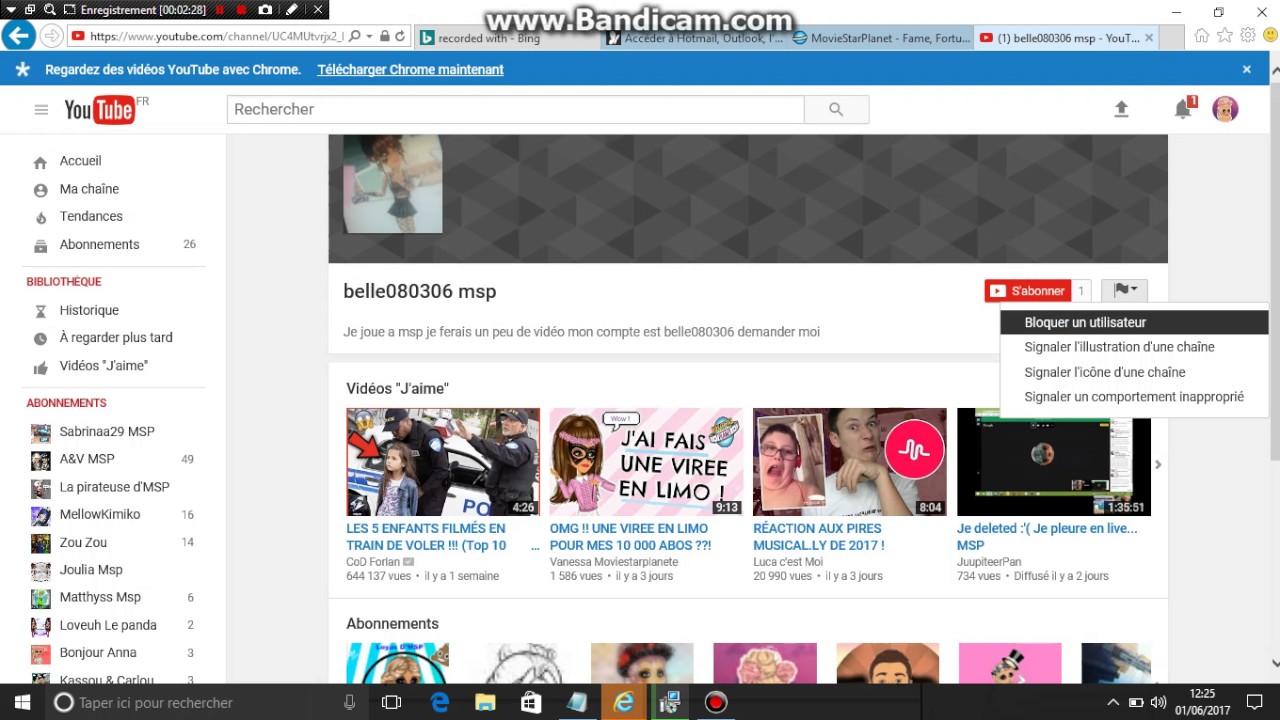
Task: Switch to the MovieStarPlanet browser tab
Action: coord(880,38)
